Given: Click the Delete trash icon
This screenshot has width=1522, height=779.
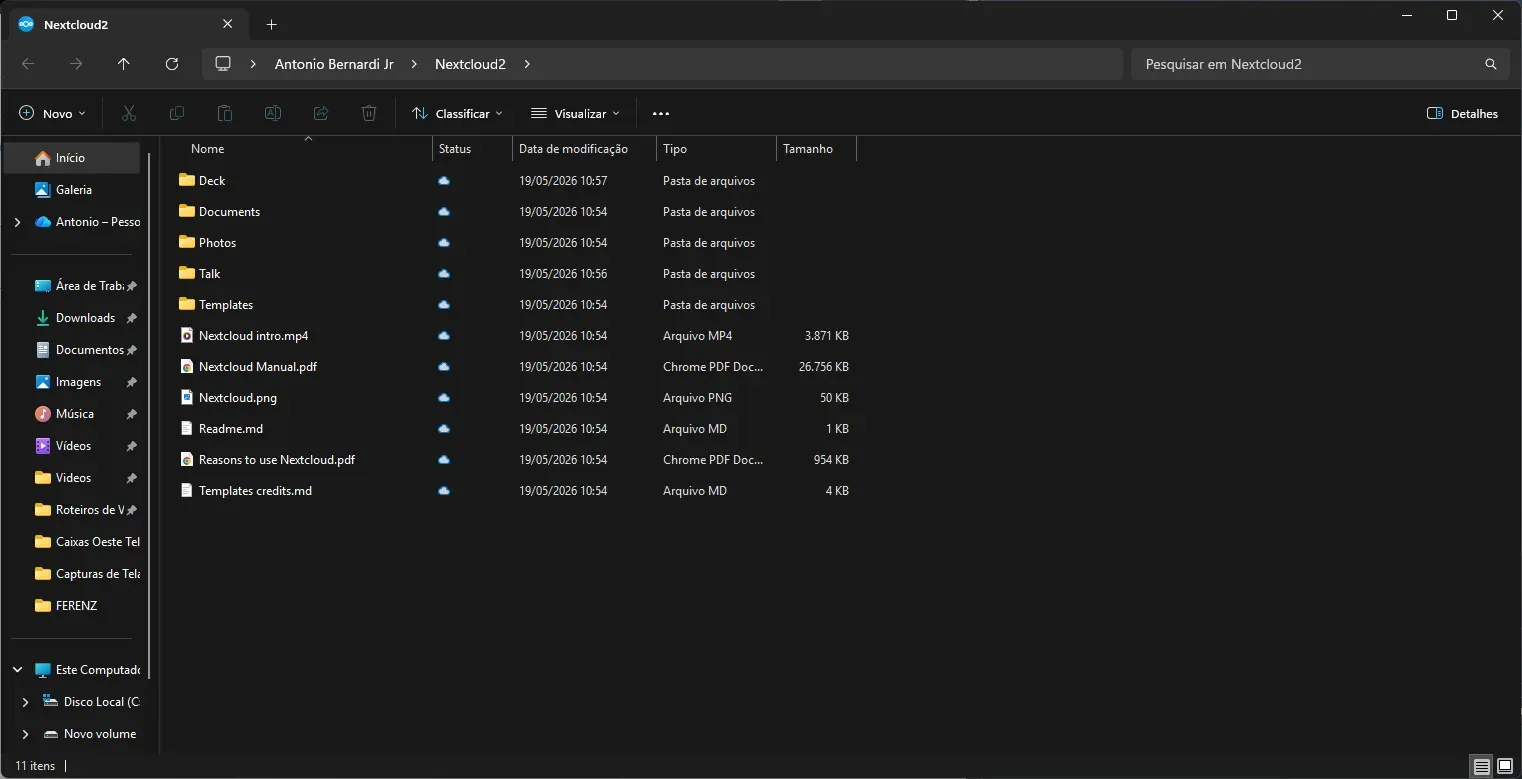Looking at the screenshot, I should [369, 113].
